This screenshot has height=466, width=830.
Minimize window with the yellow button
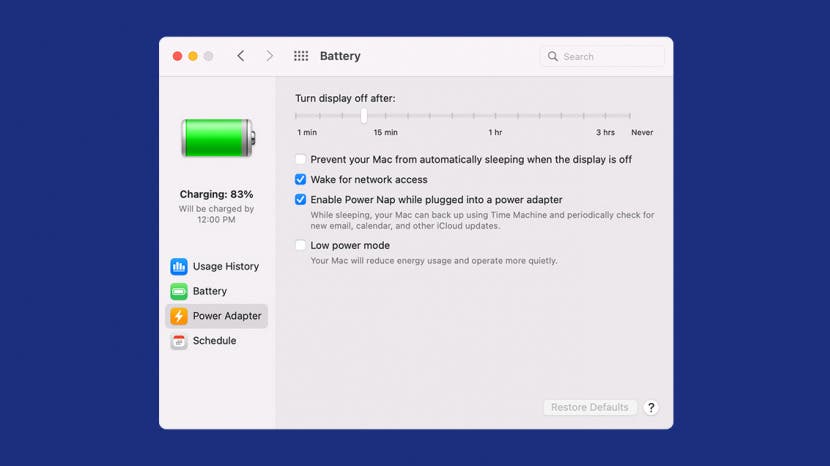click(x=193, y=56)
